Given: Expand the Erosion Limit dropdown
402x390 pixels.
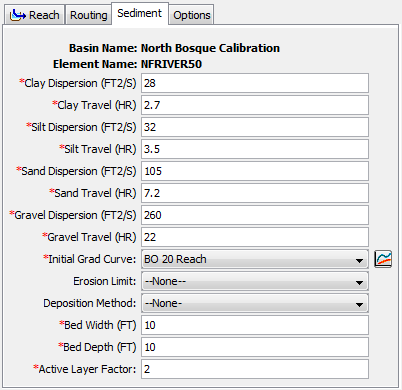Looking at the screenshot, I should (255, 281).
